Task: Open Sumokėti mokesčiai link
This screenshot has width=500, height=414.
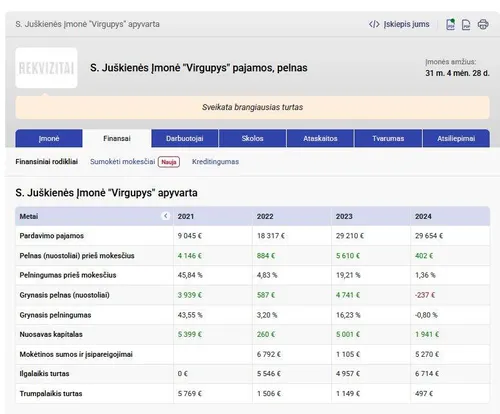Action: pos(123,162)
